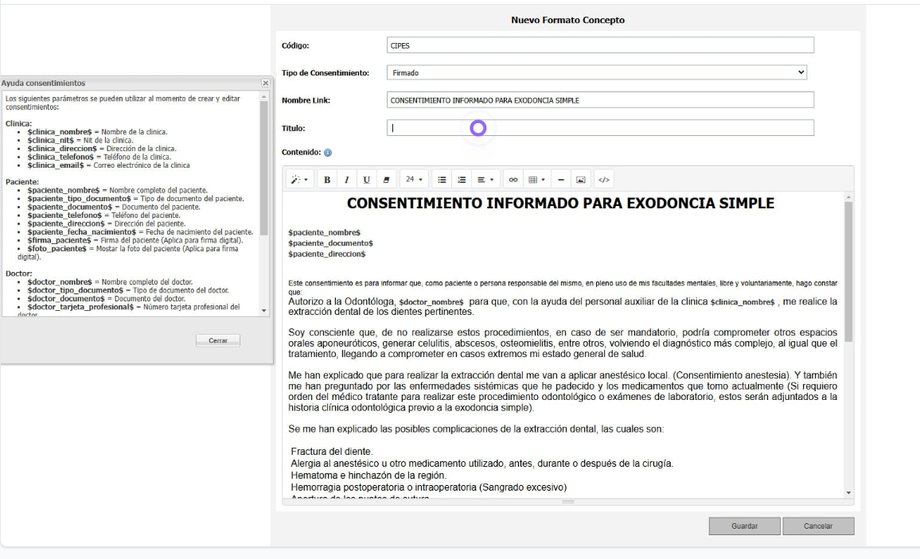Image resolution: width=920 pixels, height=559 pixels.
Task: Click '$clinica_nit$' in help list
Action: (x=50, y=140)
